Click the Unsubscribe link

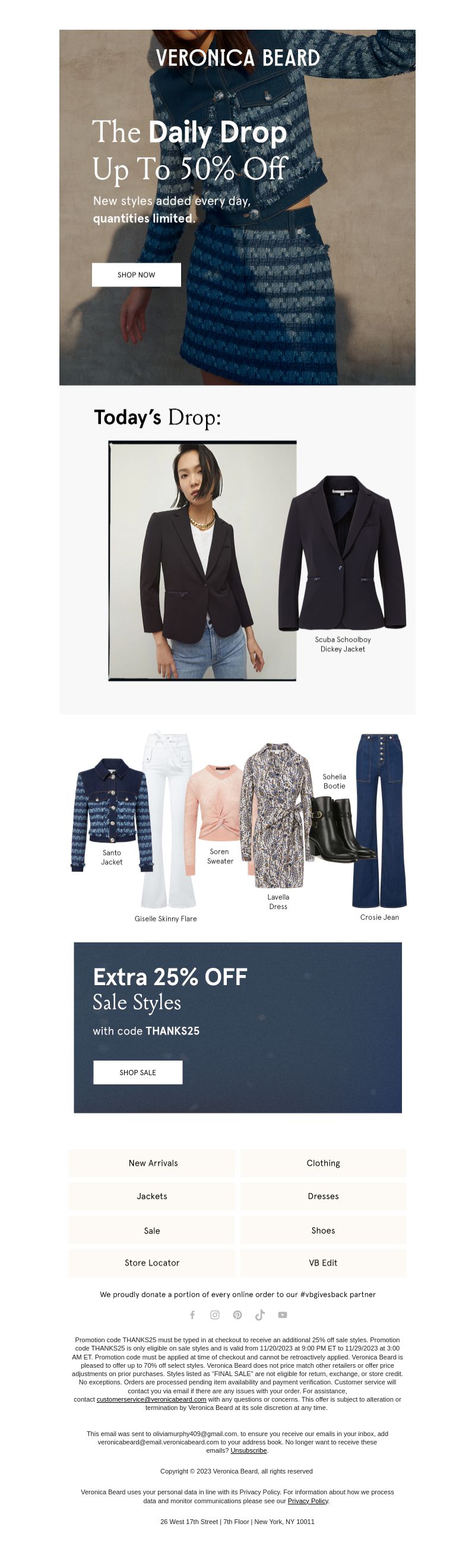click(249, 1450)
